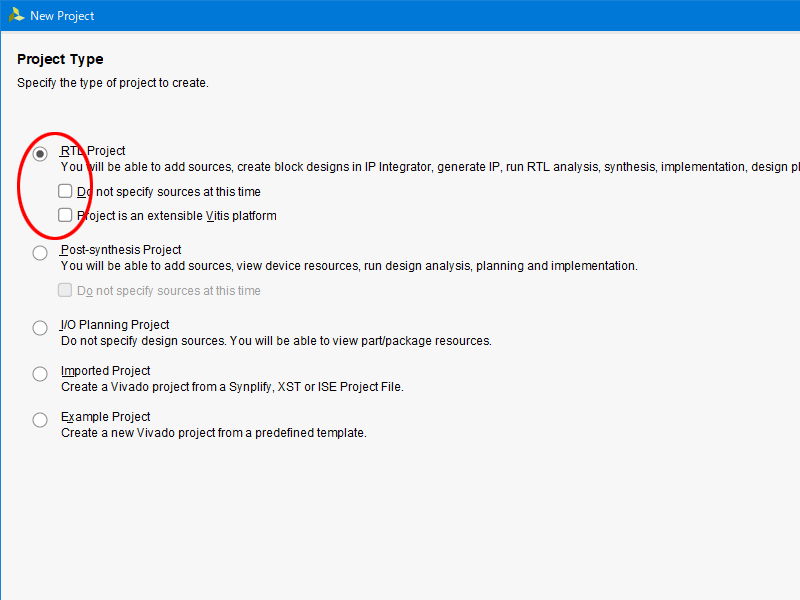Click the 'Post-synthesis Project' label text
The width and height of the screenshot is (800, 600).
point(121,250)
